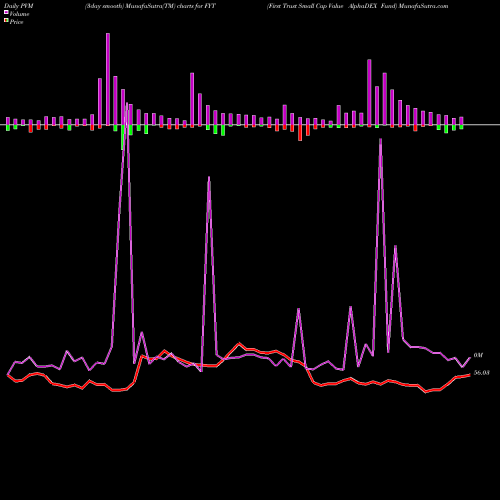Click the tallest magenta volume bar
Screen dimensions: 500x500
(x=108, y=79)
